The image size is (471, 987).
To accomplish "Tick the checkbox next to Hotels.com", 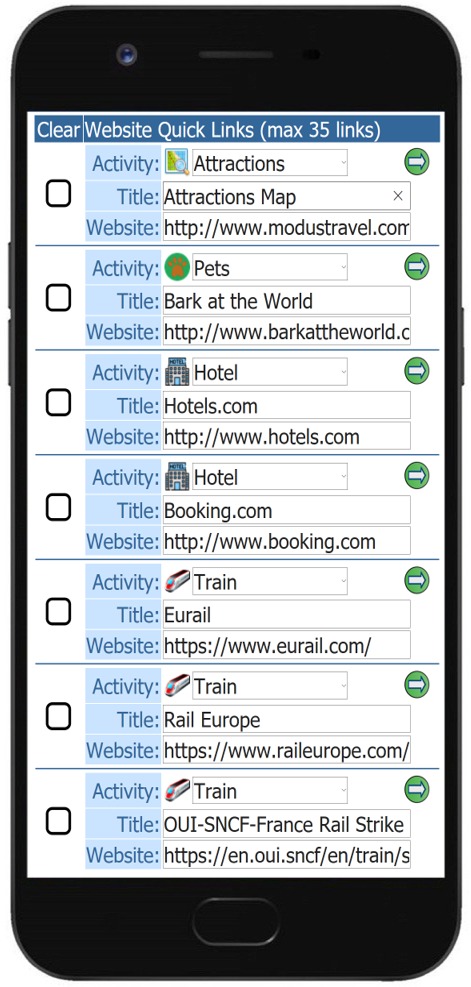I will point(59,403).
